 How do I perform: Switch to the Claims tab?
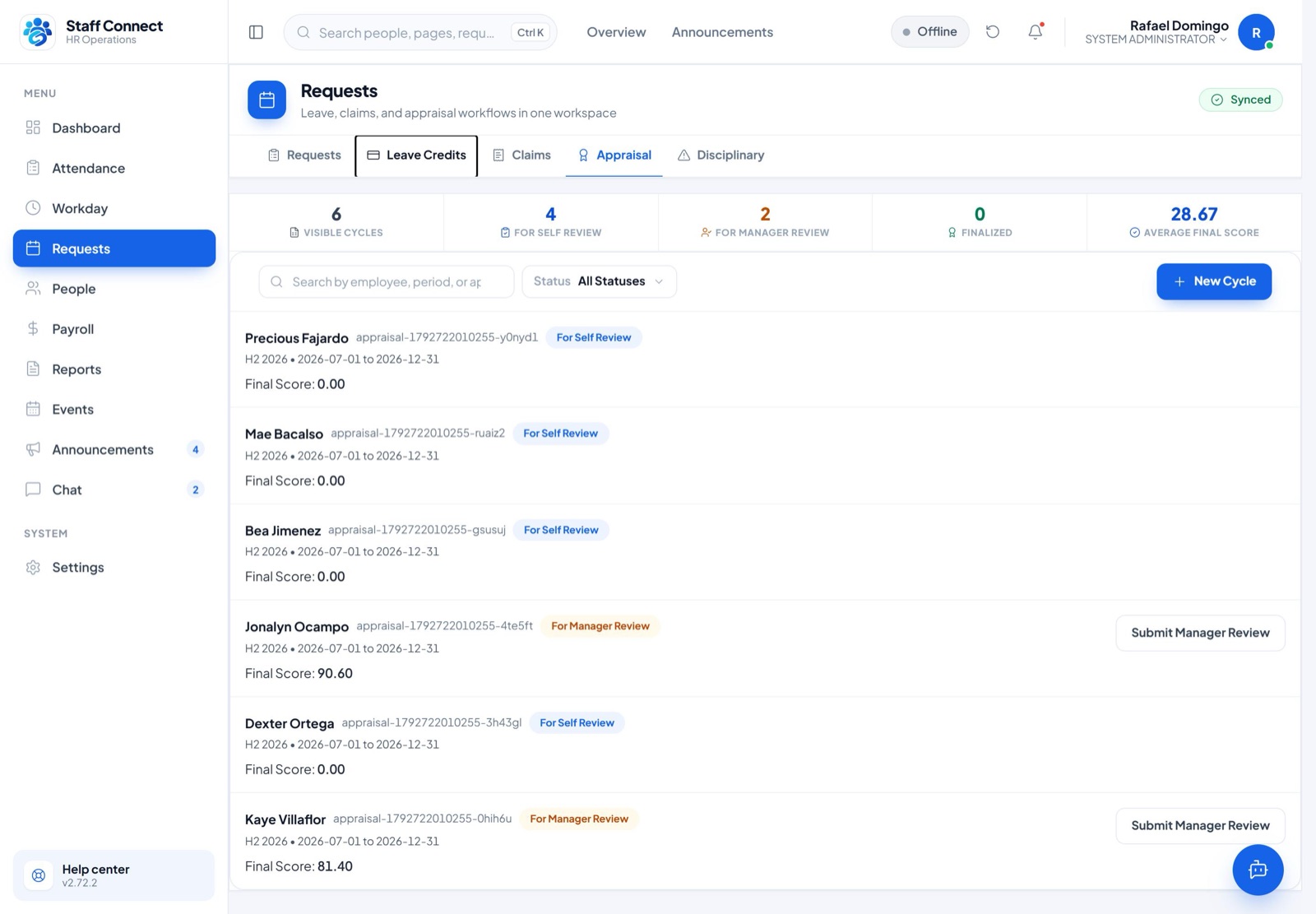click(521, 155)
